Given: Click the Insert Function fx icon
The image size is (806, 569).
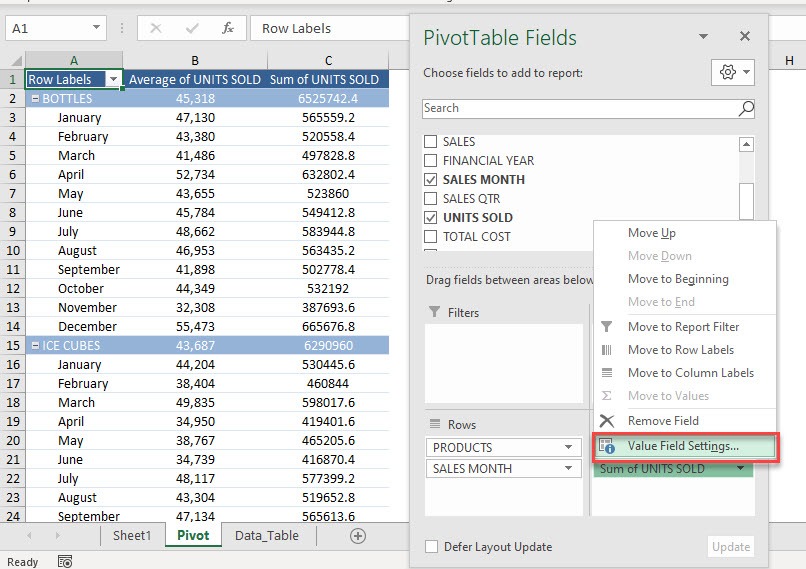Looking at the screenshot, I should tap(228, 28).
